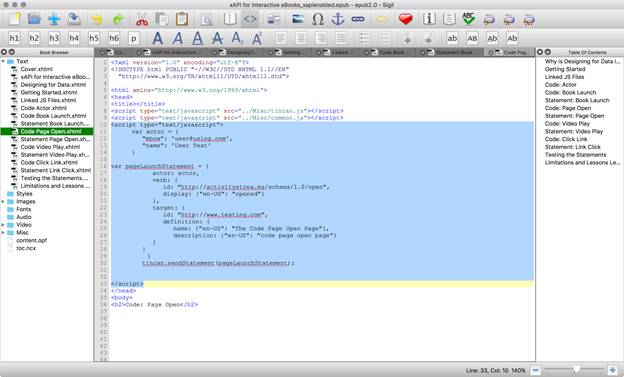Open content.opf file

click(x=31, y=240)
